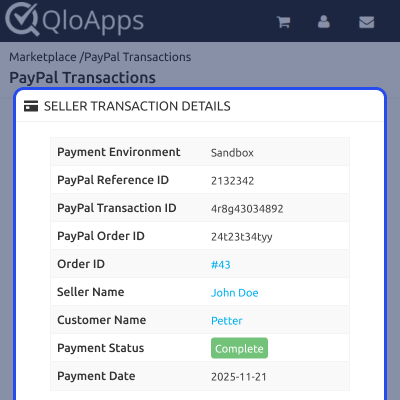Image resolution: width=400 pixels, height=400 pixels.
Task: Click PayPal Transactions breadcrumb item
Action: coord(138,57)
